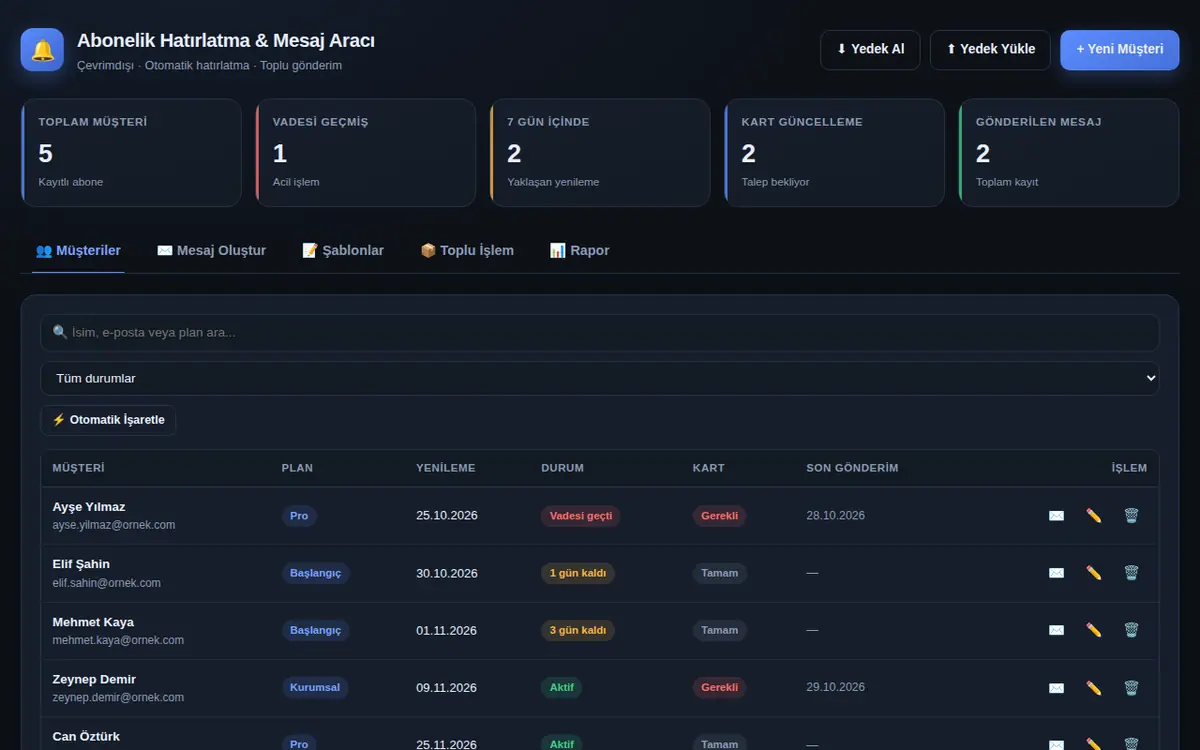This screenshot has width=1200, height=750.
Task: Send message to Ayşe Yılmaz via envelope icon
Action: pyautogui.click(x=1056, y=516)
